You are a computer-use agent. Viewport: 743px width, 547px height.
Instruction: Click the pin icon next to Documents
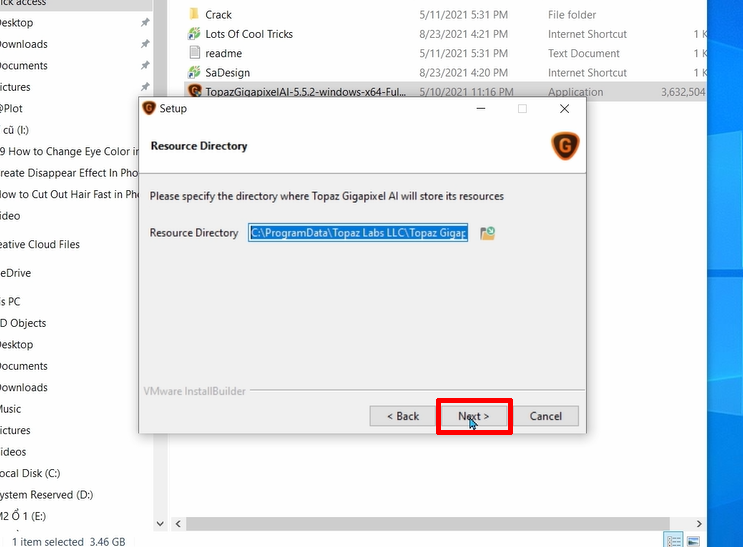(x=145, y=65)
